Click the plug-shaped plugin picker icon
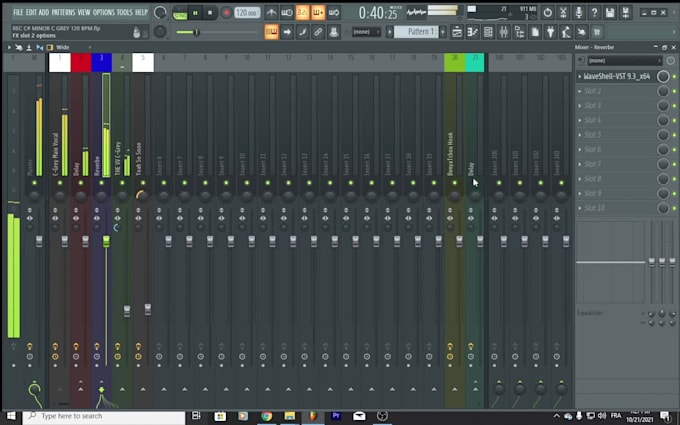This screenshot has height=425, width=680. click(550, 32)
